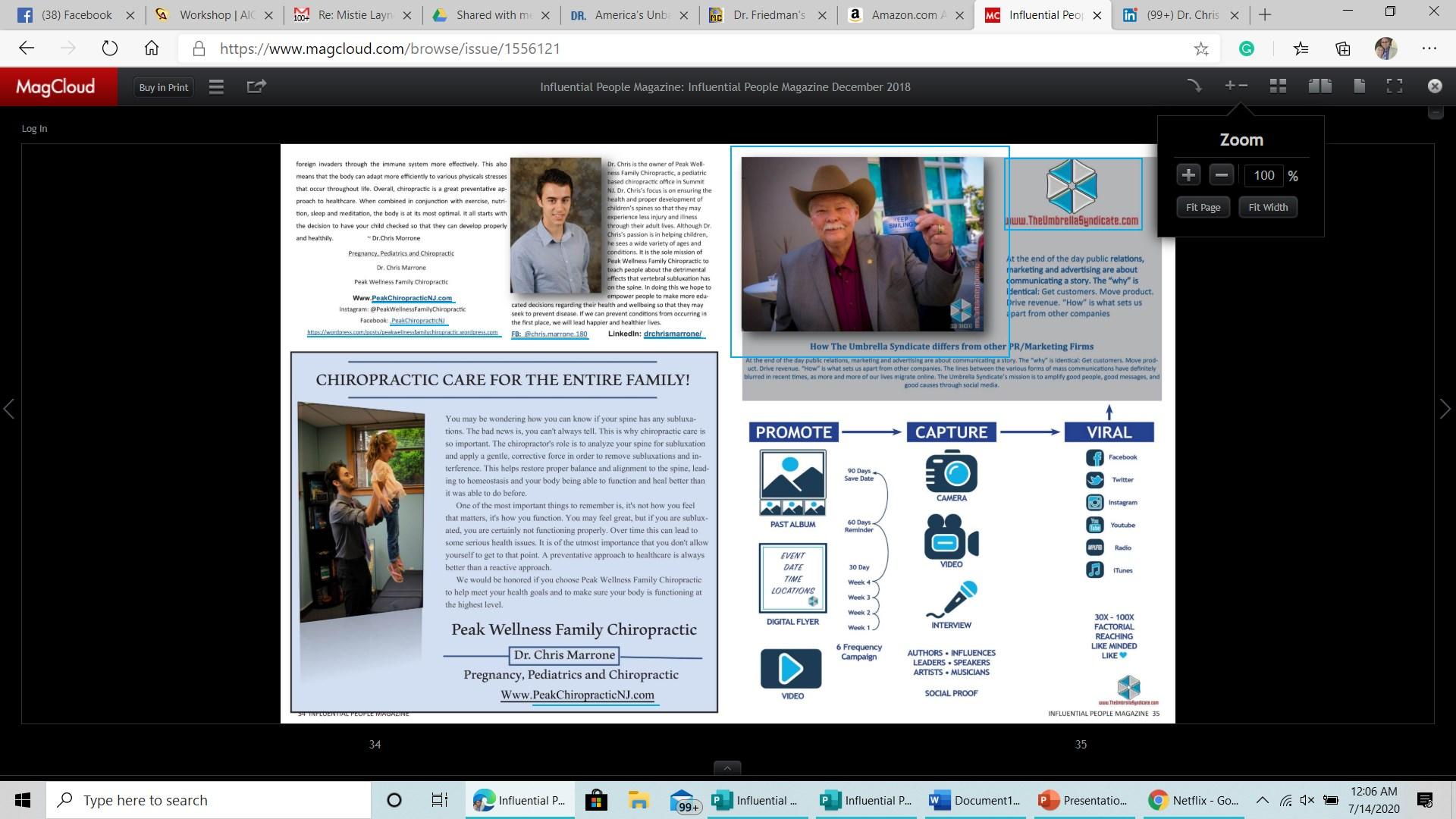Viewport: 1456px width, 819px height.
Task: Open the FB @chris.marrone.180 link
Action: 549,334
